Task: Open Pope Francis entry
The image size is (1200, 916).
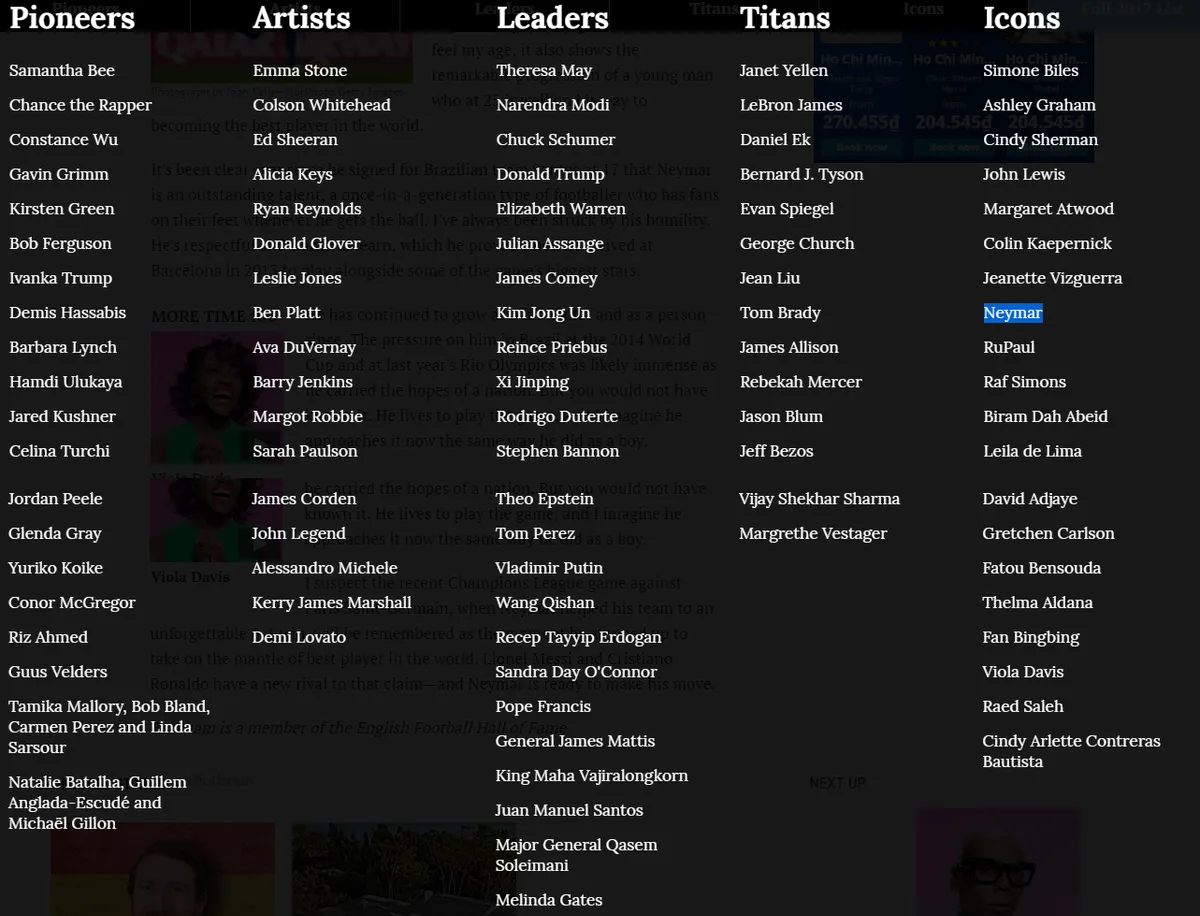Action: coord(543,706)
